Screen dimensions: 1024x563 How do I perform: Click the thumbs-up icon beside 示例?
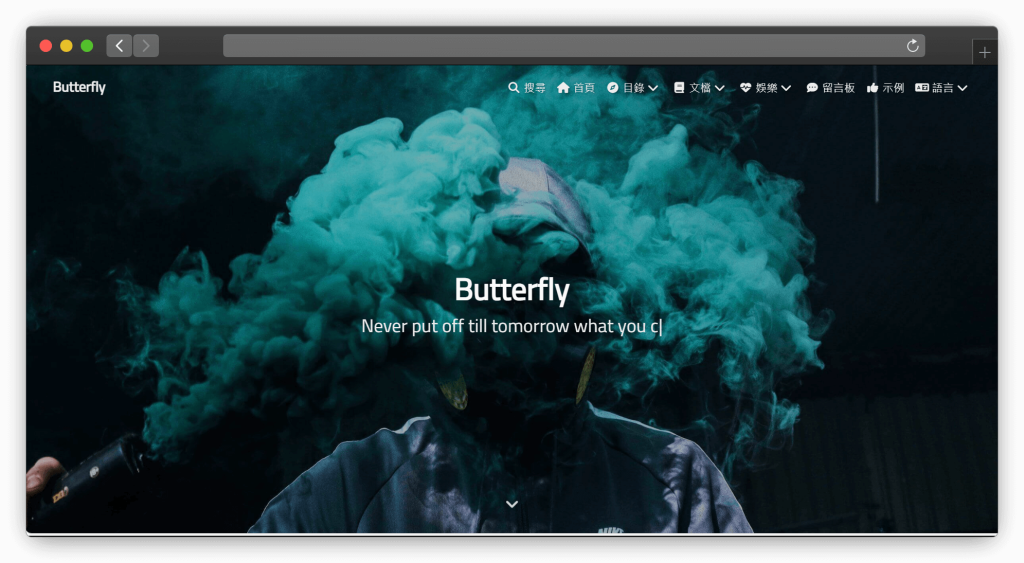point(873,88)
